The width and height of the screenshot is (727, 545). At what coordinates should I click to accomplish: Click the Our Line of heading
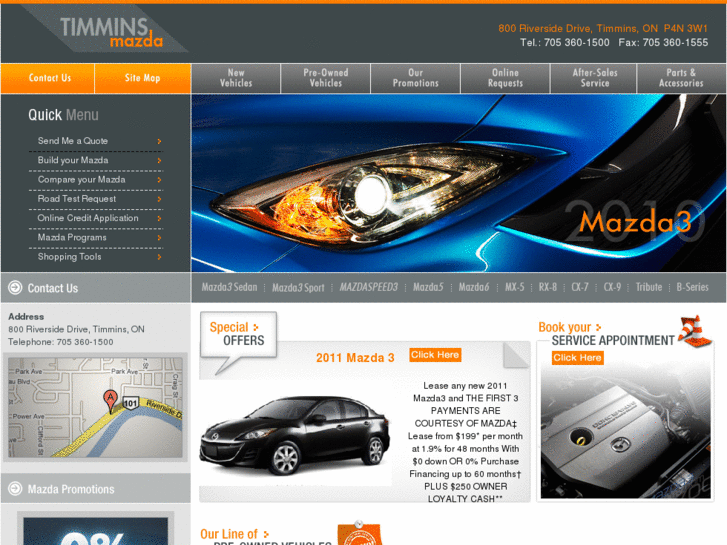coord(229,534)
